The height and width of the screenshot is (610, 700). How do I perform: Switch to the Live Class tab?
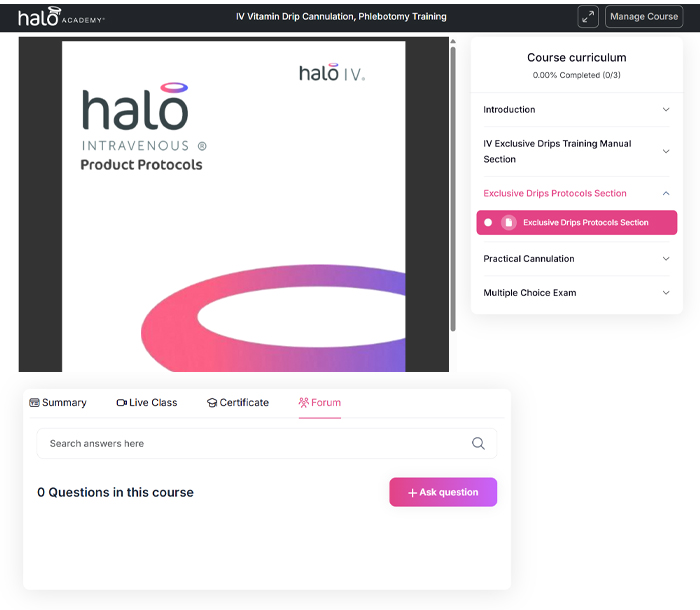(x=147, y=403)
